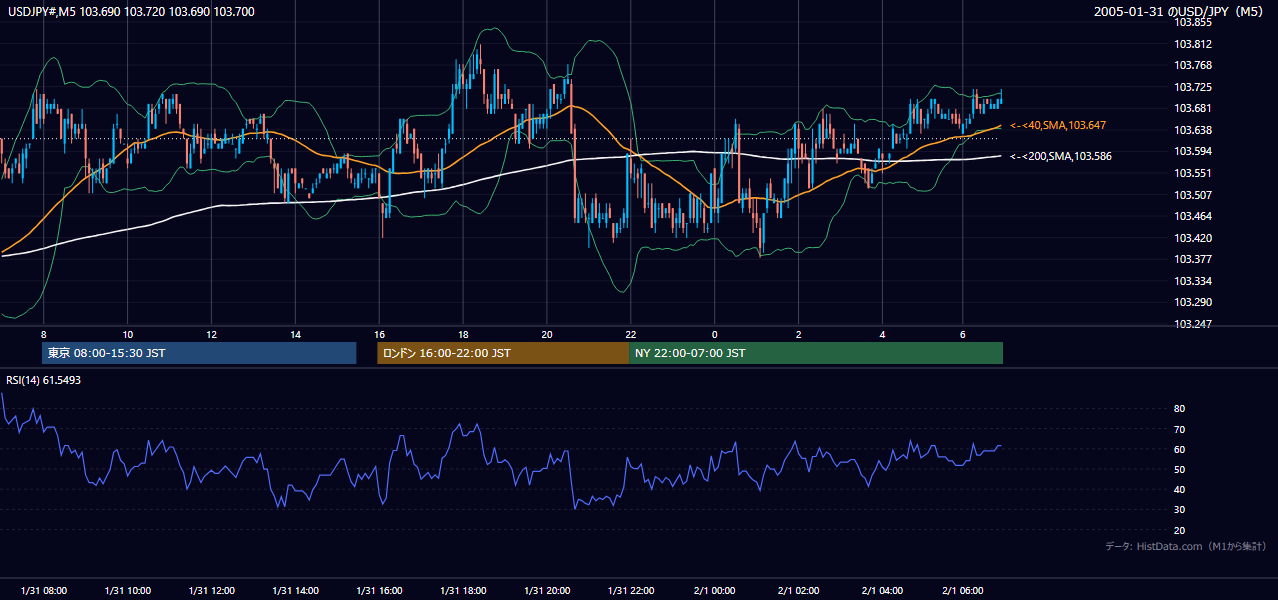Select the 東京 08:00-15:30 JST session bar
The width and height of the screenshot is (1278, 600).
(x=199, y=353)
